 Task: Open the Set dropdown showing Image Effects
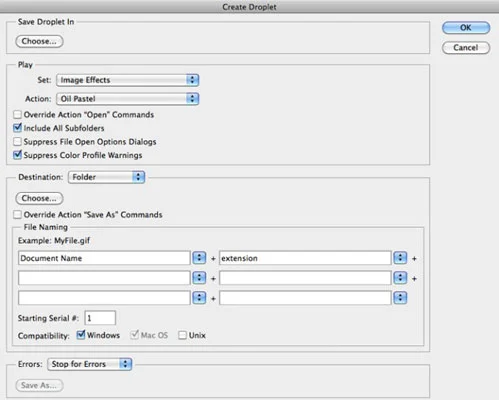128,80
